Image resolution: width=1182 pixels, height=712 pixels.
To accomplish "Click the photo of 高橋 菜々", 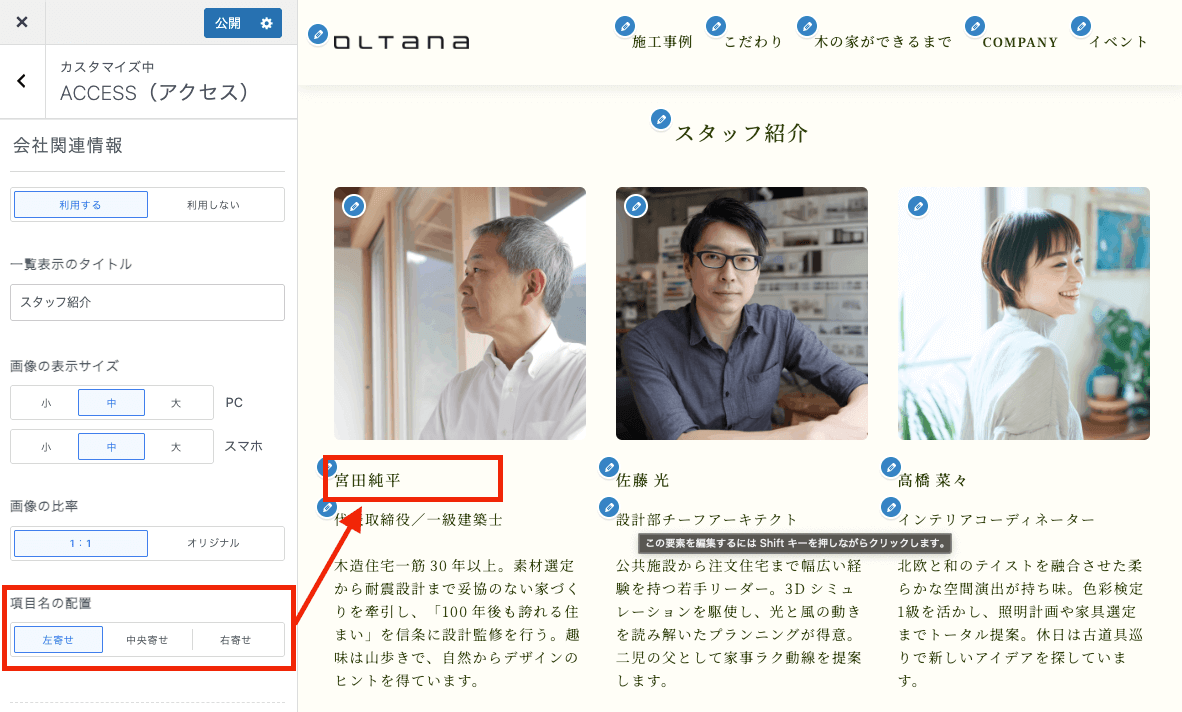I will tap(1024, 313).
